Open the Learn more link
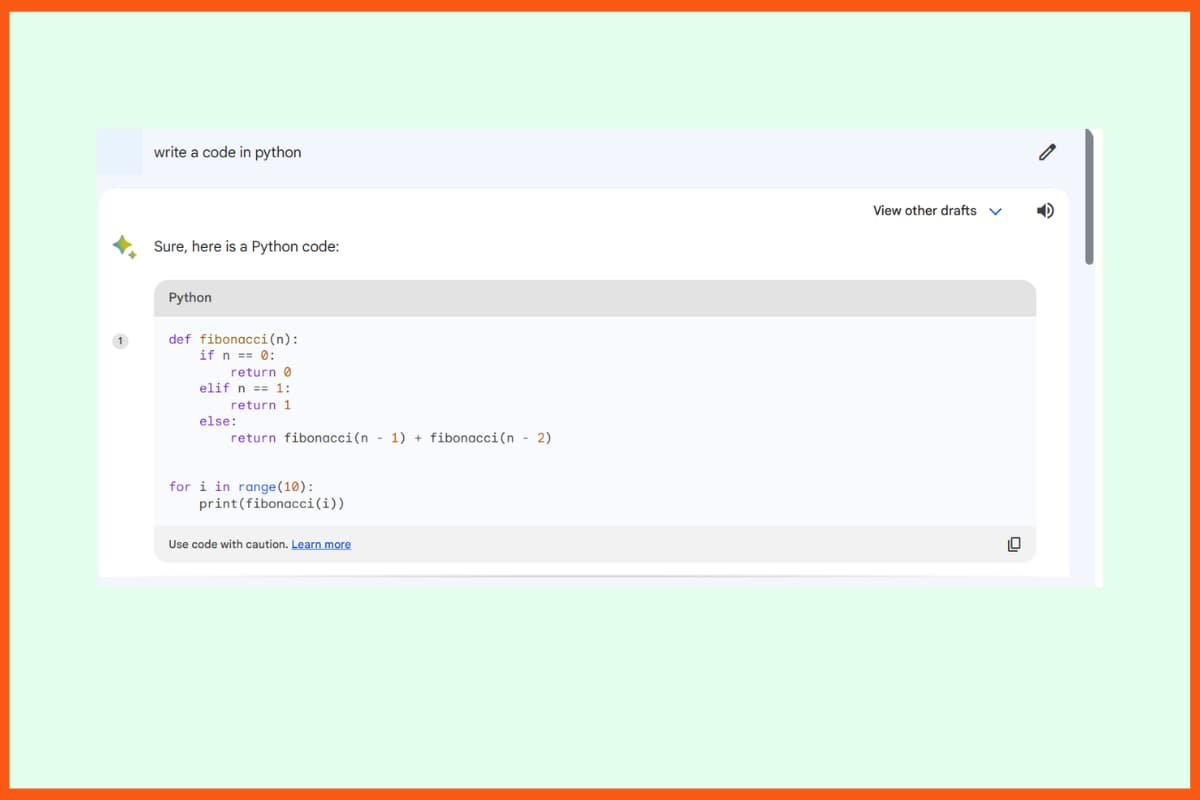This screenshot has width=1200, height=800. click(x=320, y=544)
